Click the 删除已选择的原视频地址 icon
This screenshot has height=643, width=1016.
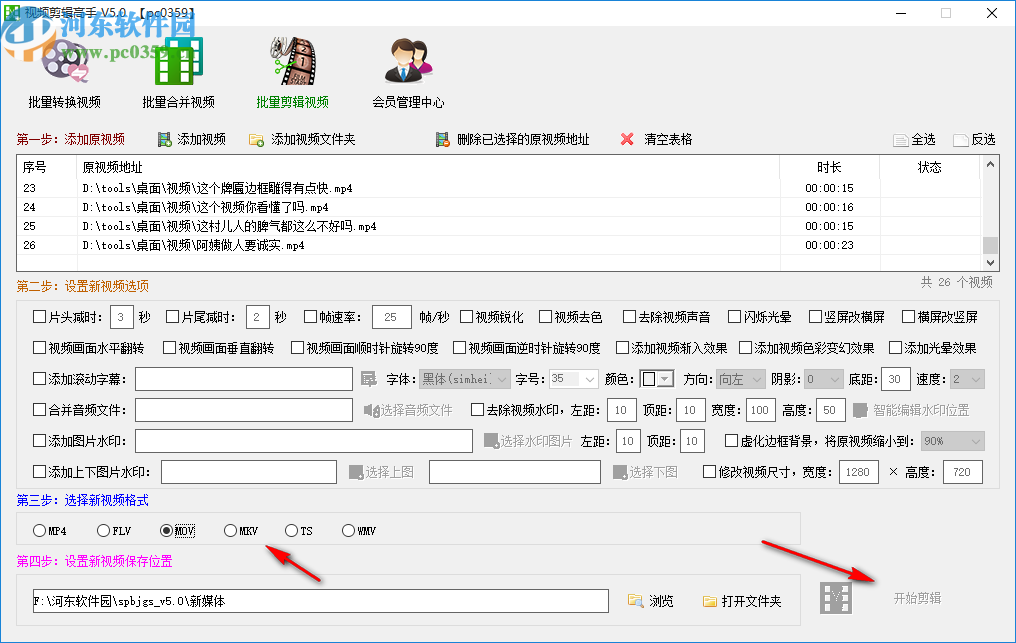[440, 139]
